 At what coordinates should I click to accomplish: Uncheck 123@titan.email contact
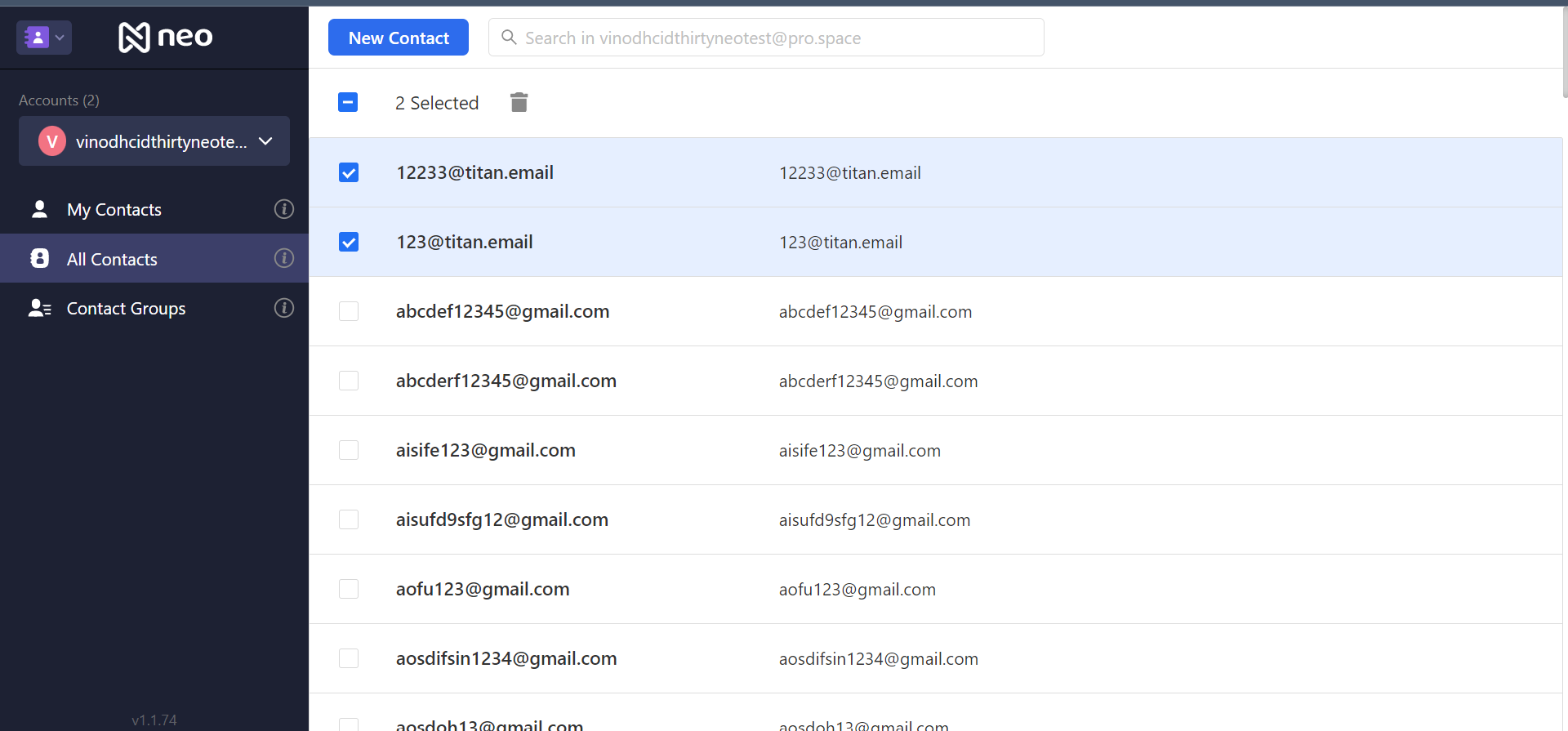click(349, 242)
